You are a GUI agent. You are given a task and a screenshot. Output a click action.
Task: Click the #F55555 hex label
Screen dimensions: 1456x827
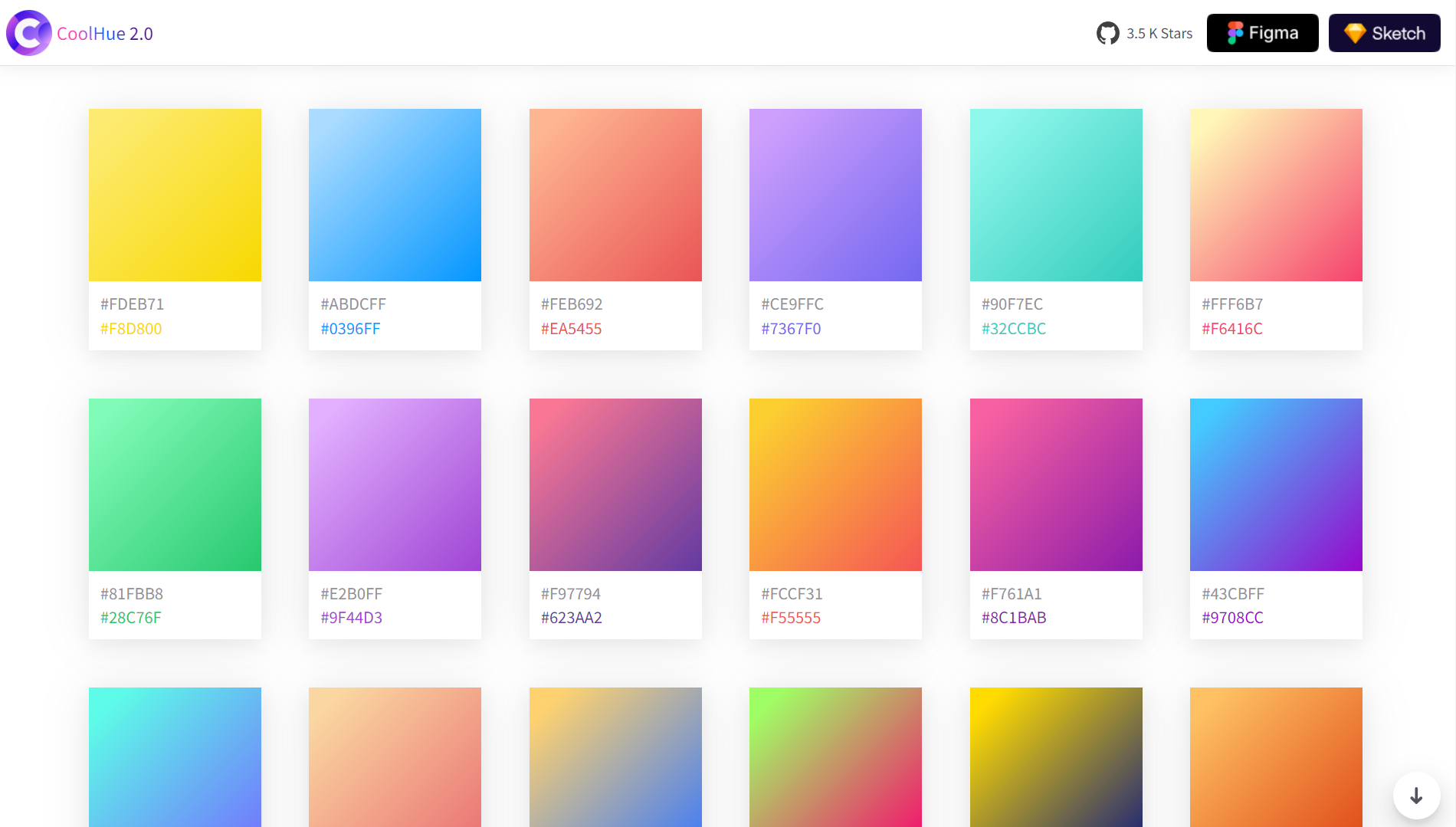[791, 618]
